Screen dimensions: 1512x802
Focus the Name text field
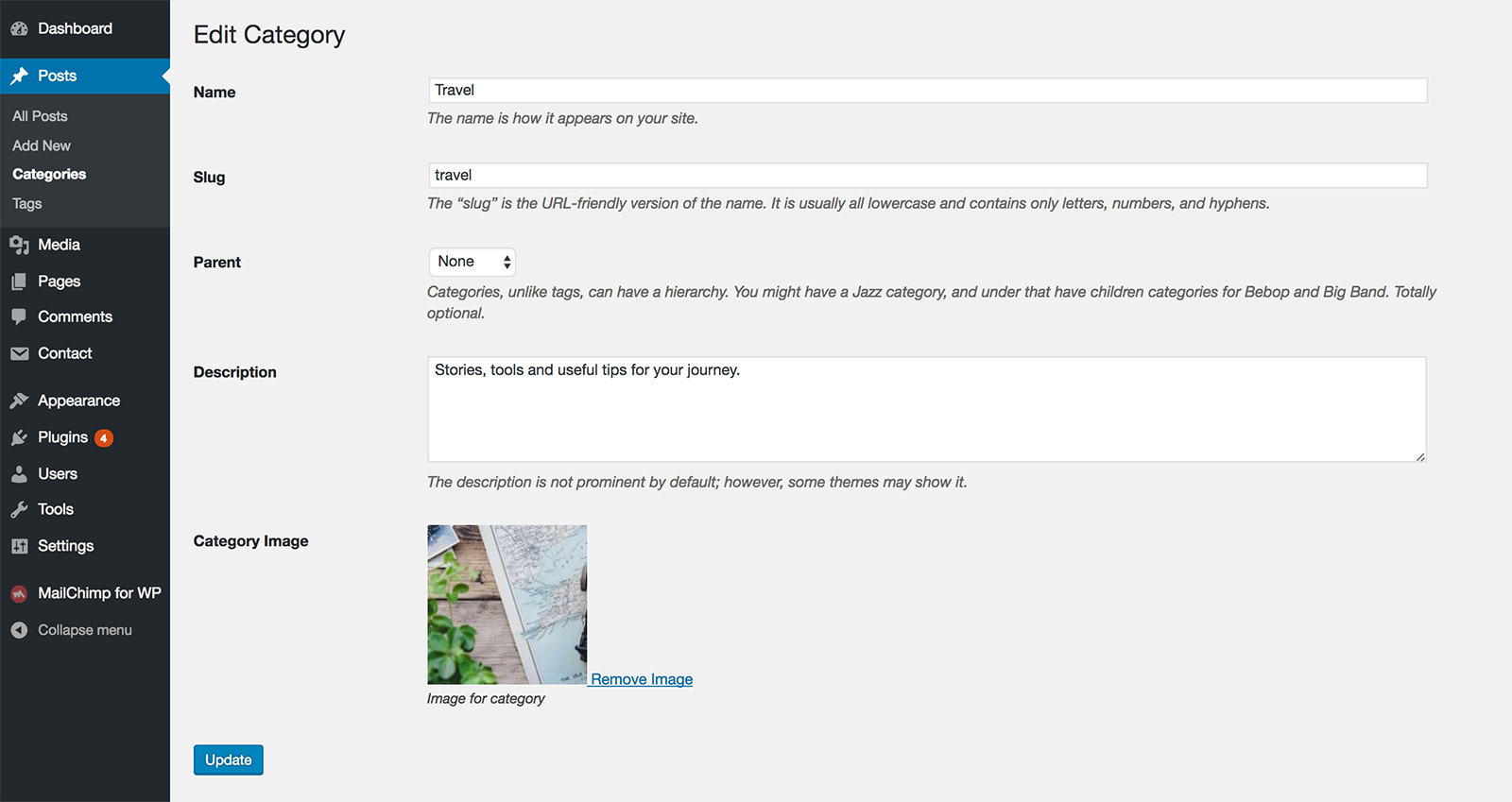pos(927,91)
